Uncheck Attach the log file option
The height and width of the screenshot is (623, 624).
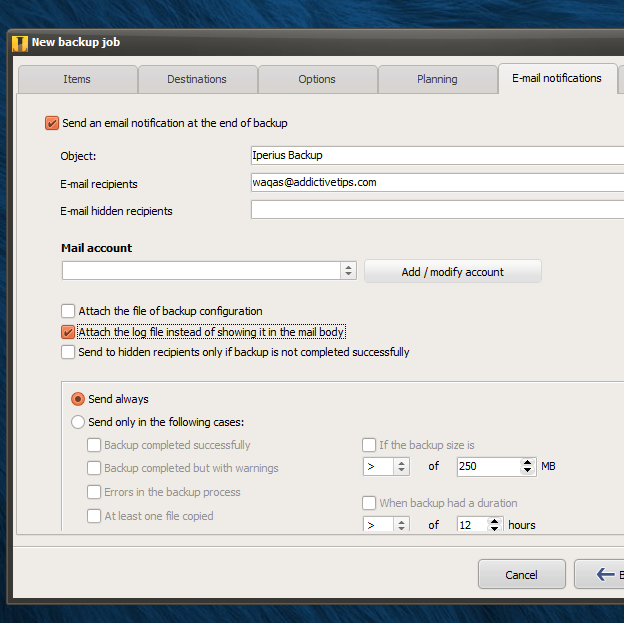click(x=68, y=332)
